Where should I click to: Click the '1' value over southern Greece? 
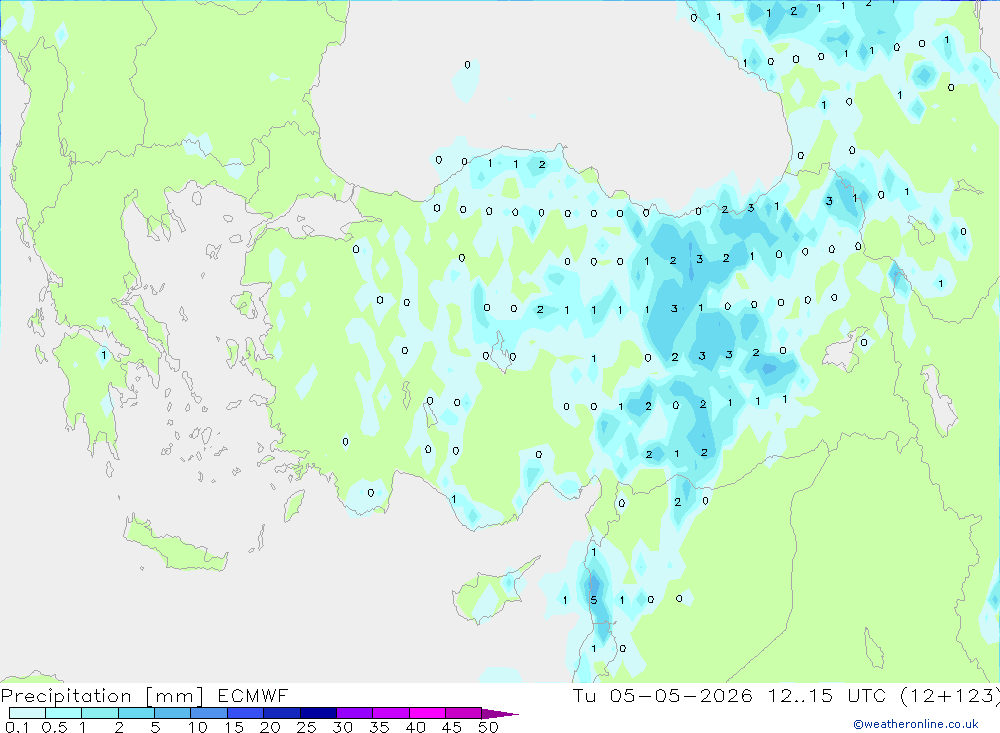(104, 355)
